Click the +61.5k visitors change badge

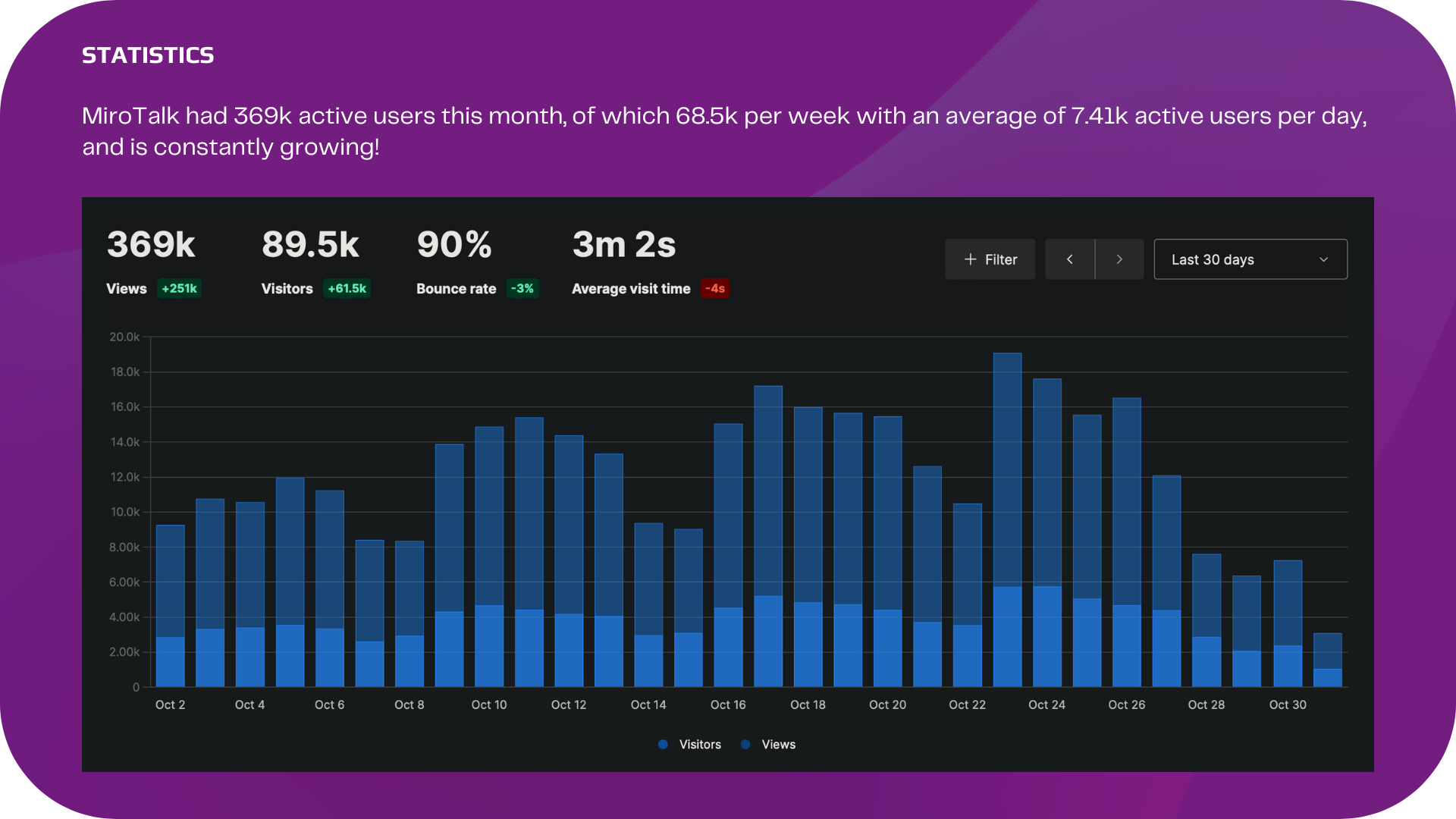click(347, 288)
